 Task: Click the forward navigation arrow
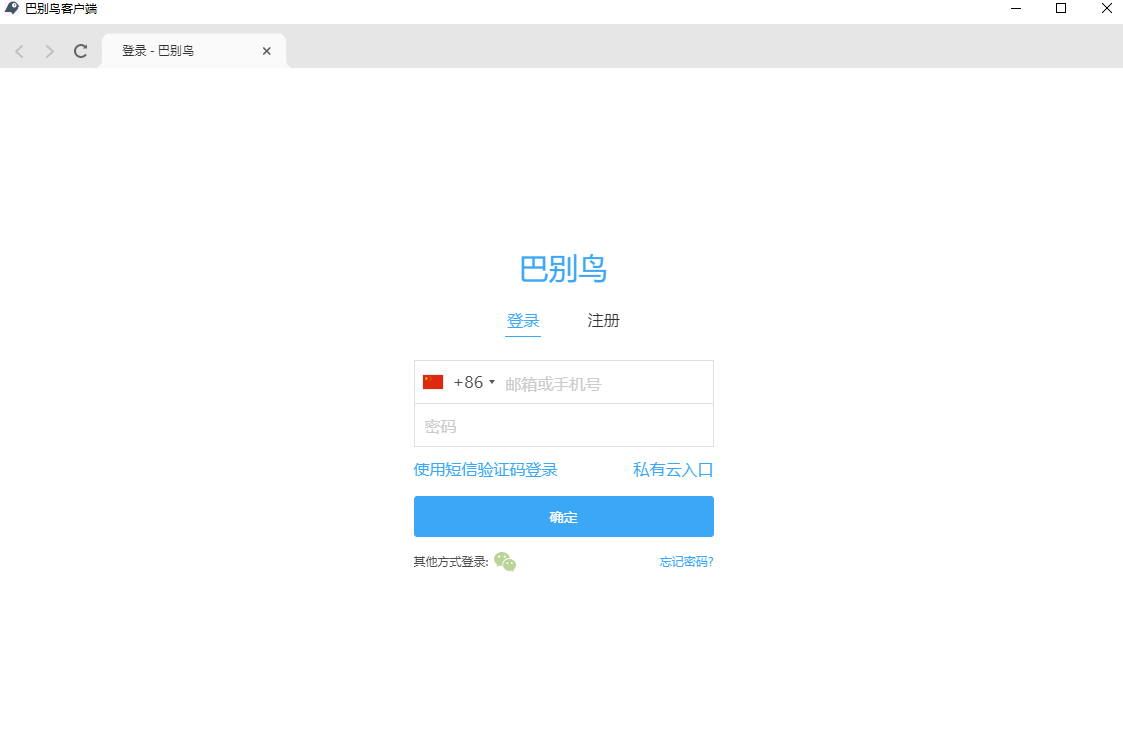[49, 51]
